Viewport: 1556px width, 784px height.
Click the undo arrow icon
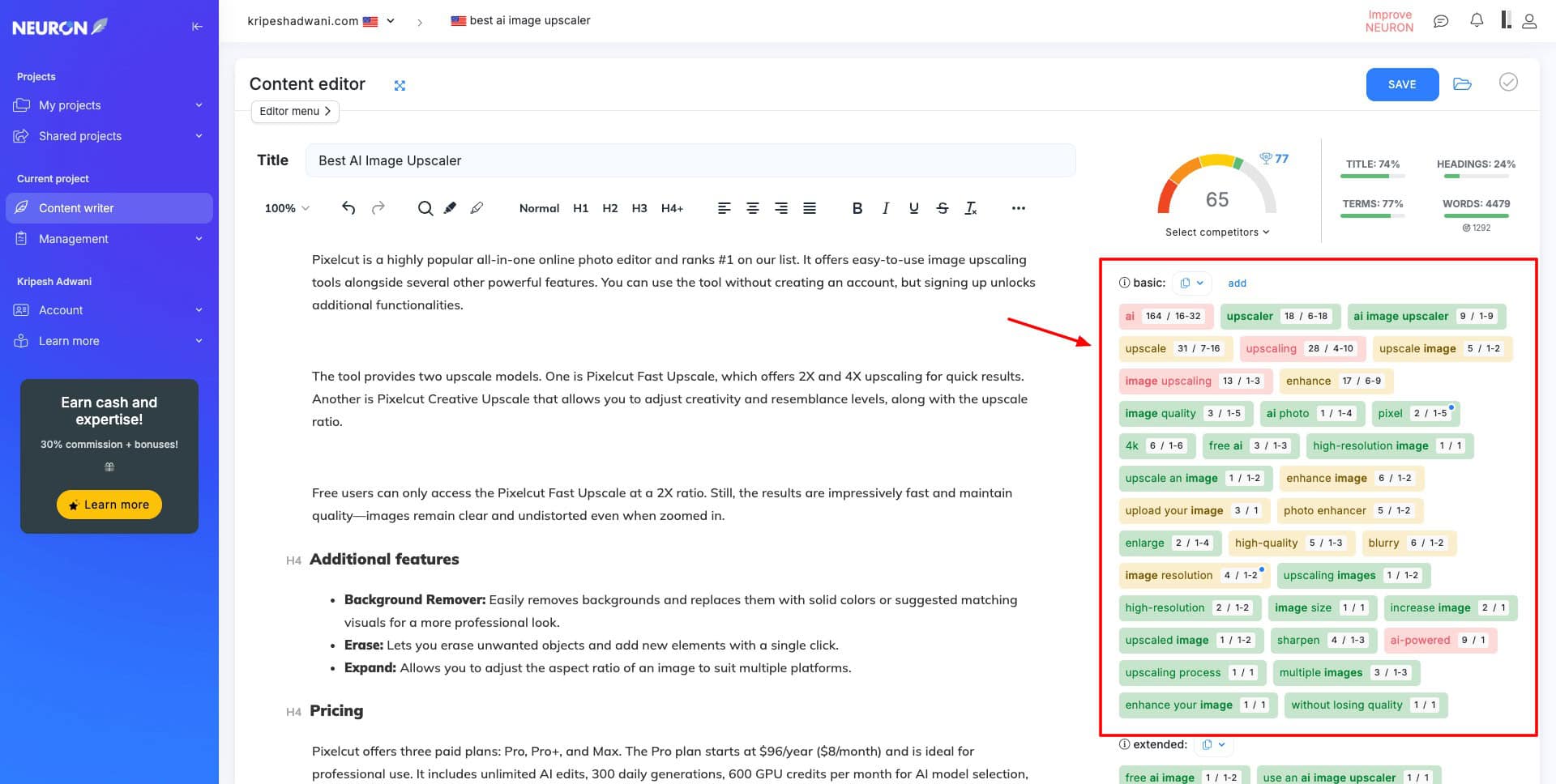coord(348,208)
